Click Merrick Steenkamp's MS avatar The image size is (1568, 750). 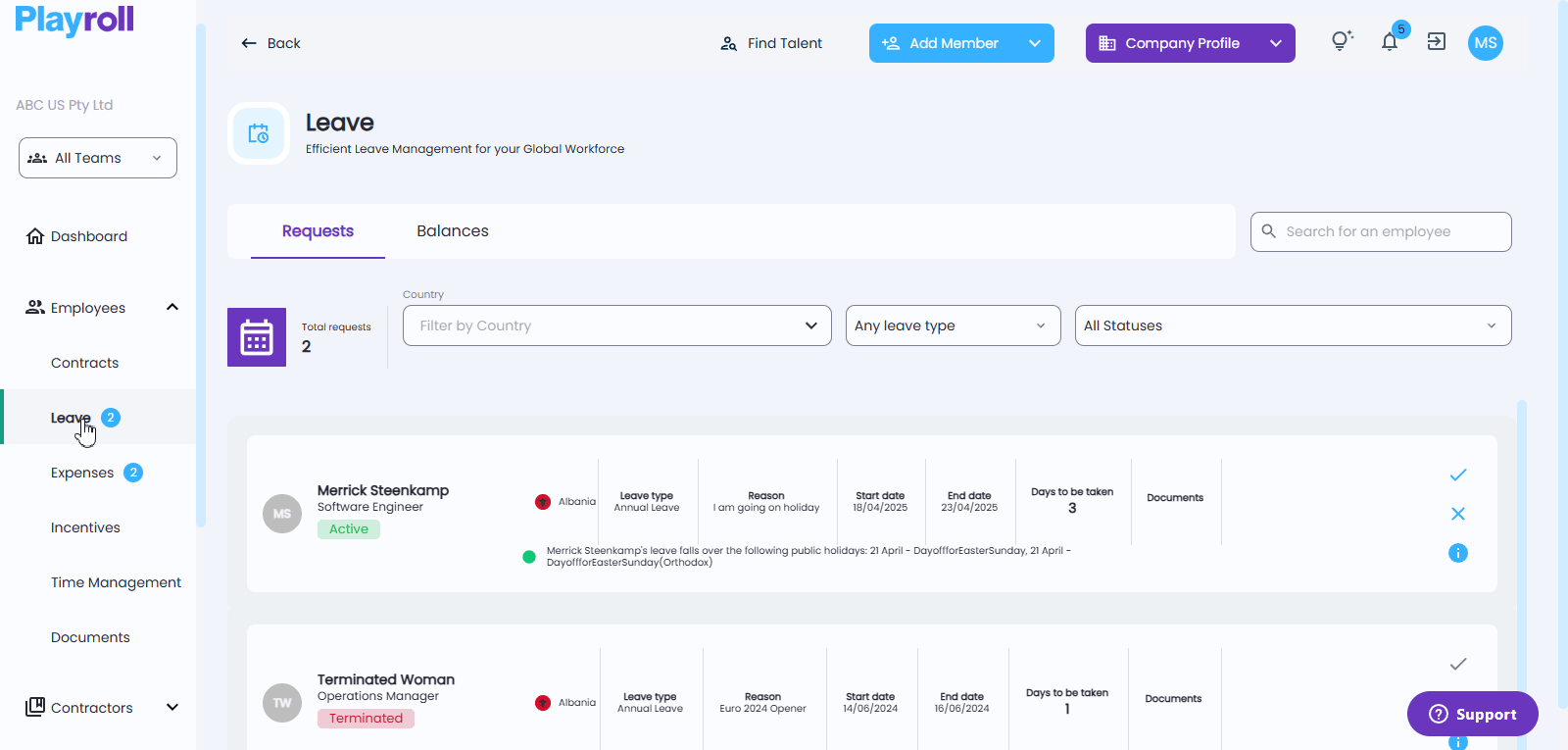[282, 514]
